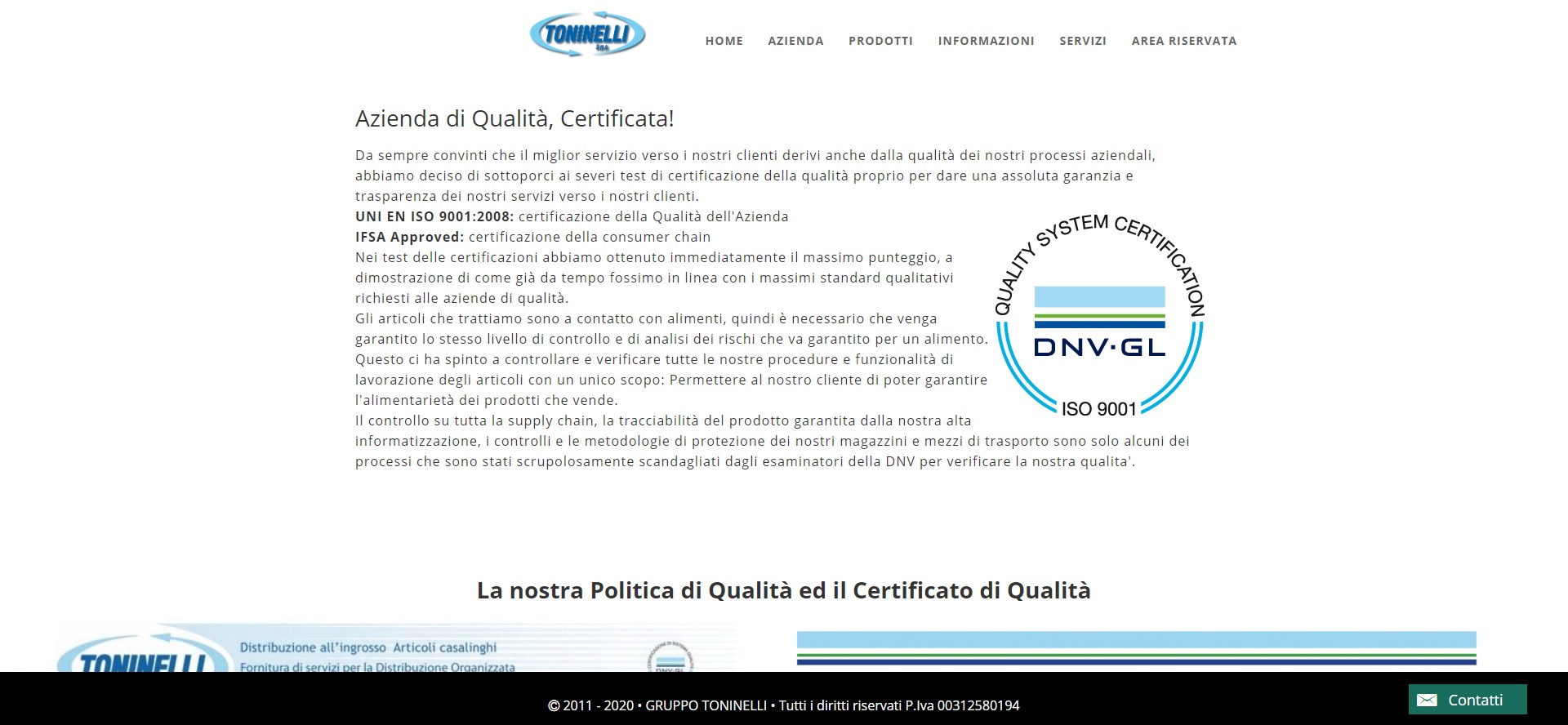Click the ISO 9001 label on the badge

[1098, 409]
